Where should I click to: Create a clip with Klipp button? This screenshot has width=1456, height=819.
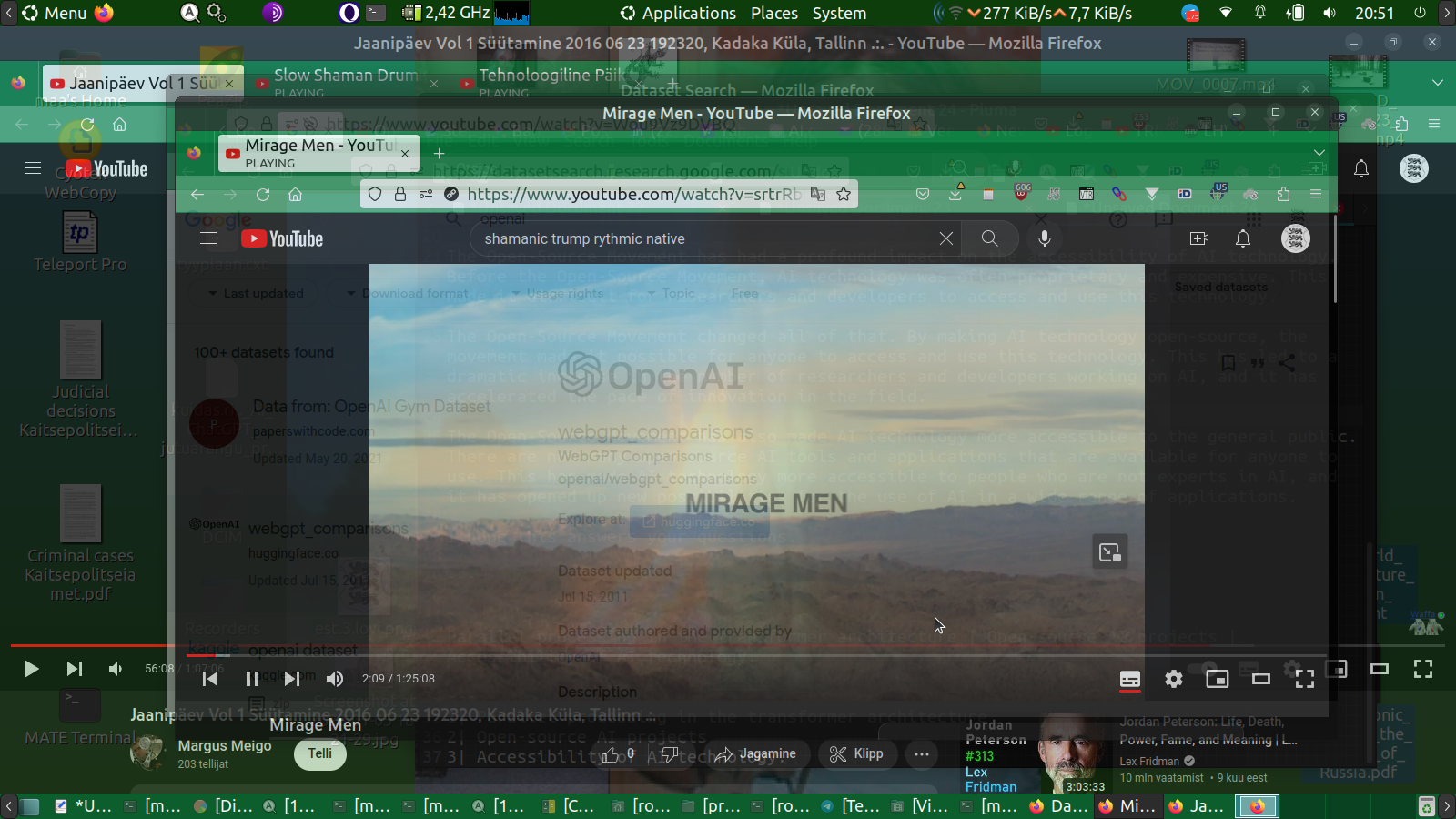pos(856,753)
